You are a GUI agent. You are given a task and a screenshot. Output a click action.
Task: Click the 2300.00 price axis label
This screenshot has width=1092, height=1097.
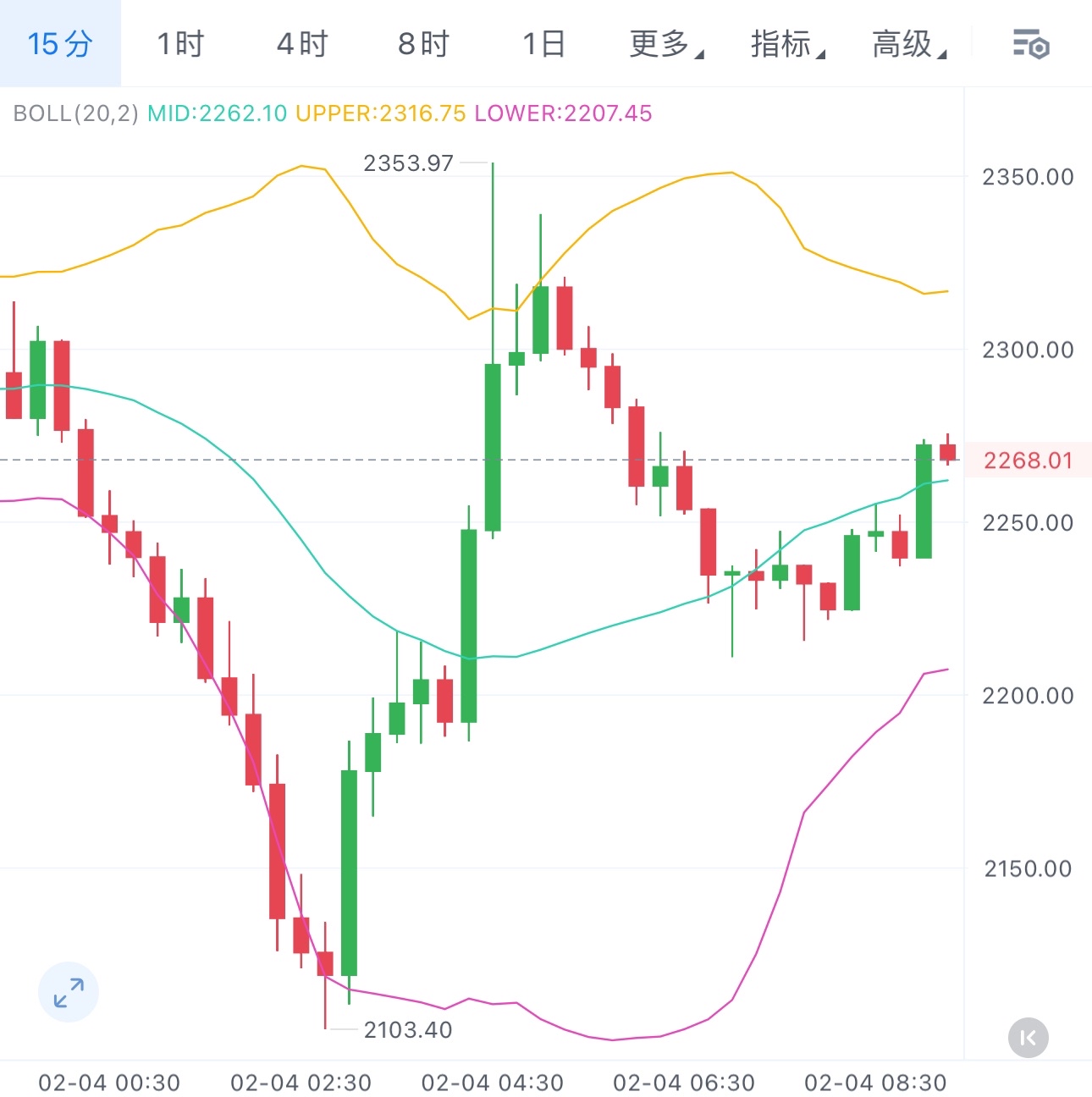tap(1027, 350)
